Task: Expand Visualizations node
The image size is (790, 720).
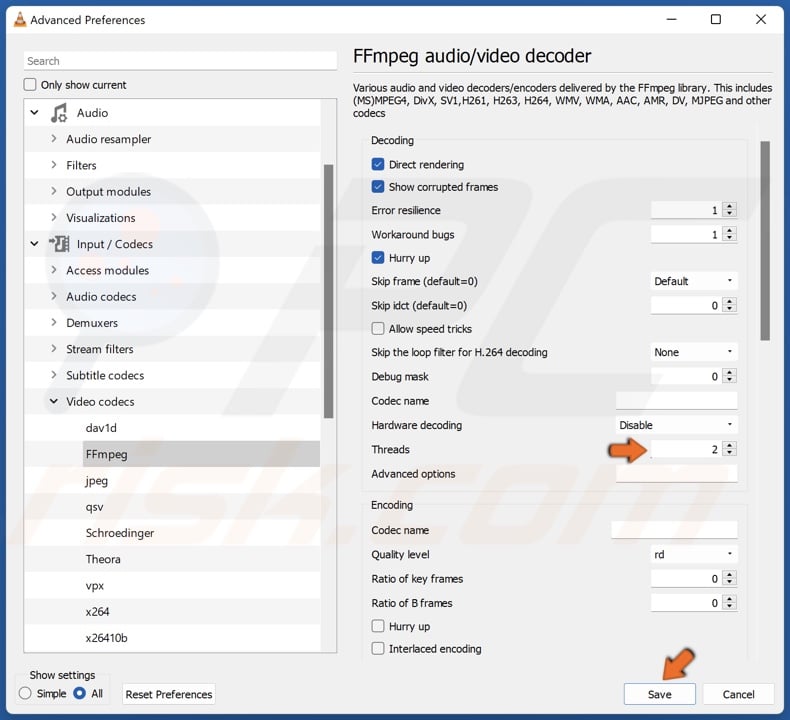Action: click(x=54, y=217)
